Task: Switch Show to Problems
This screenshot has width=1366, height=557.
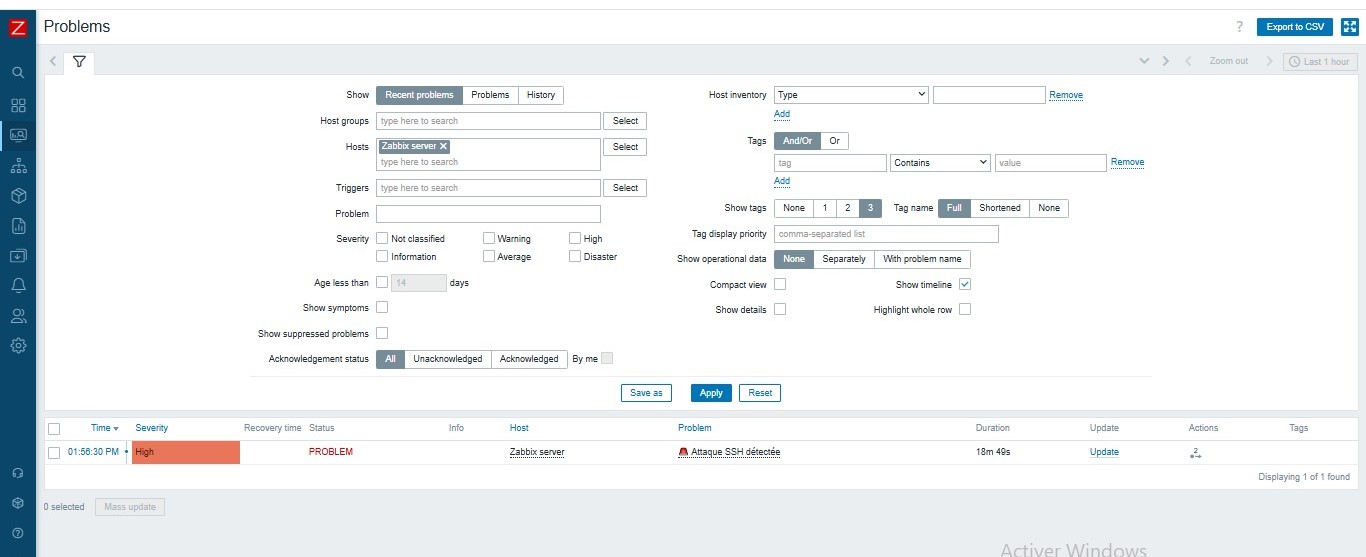Action: tap(490, 95)
